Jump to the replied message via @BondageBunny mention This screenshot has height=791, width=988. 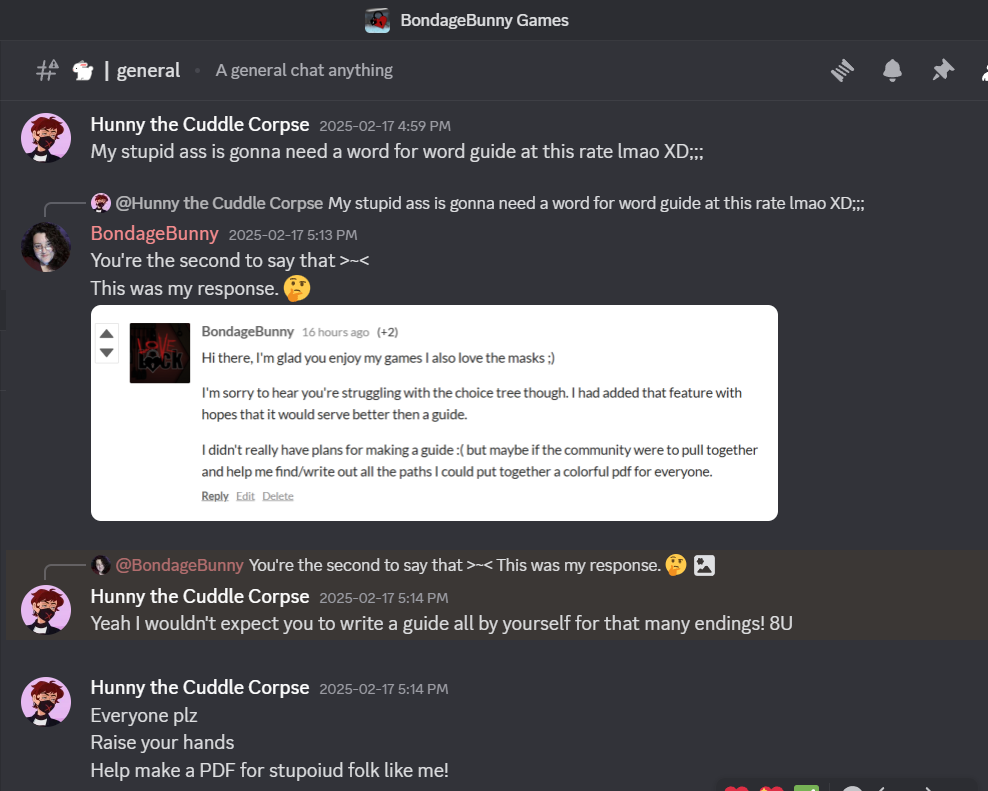coord(179,565)
